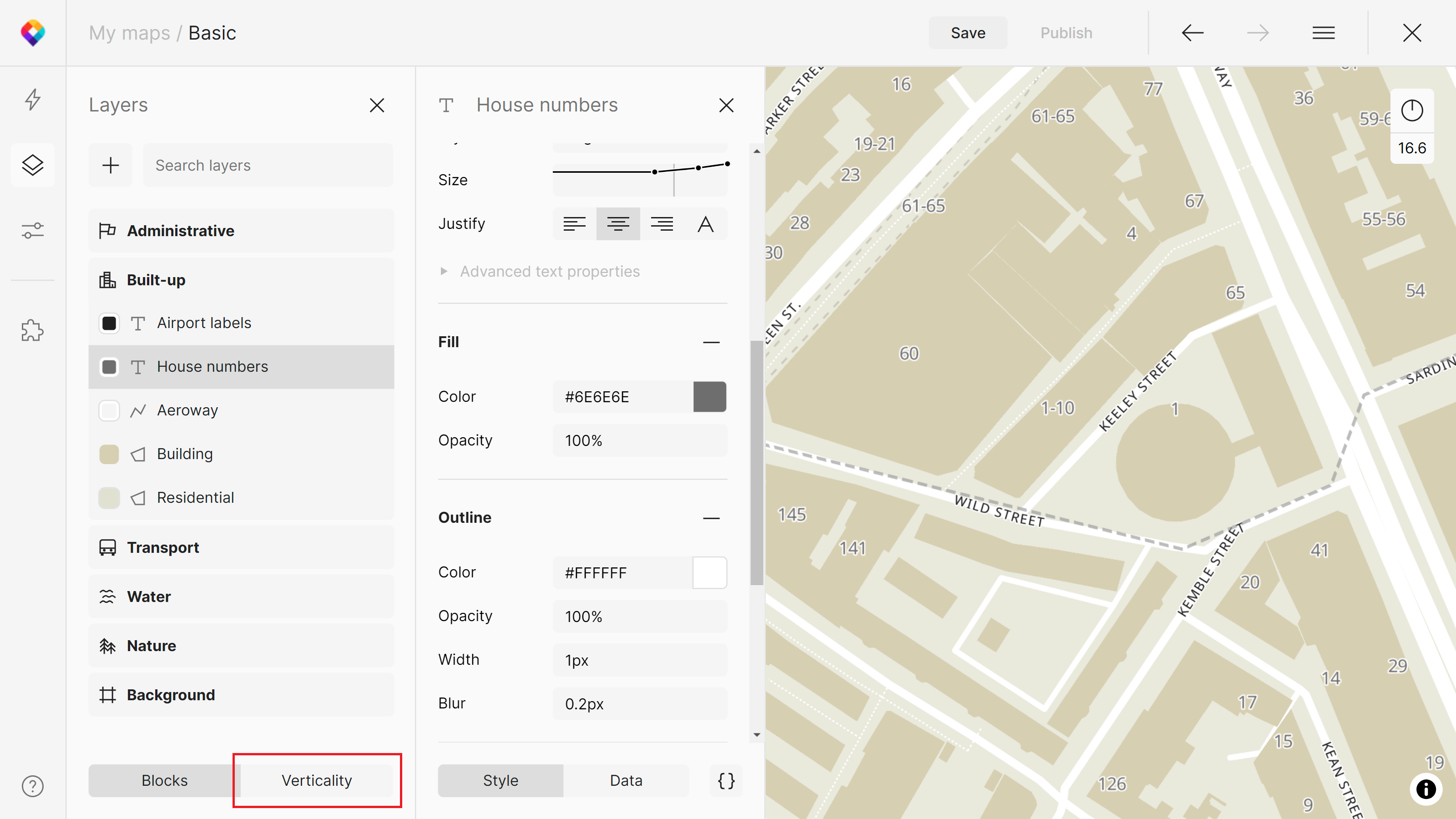Click the plus add layer button
Image resolution: width=1456 pixels, height=819 pixels.
click(110, 165)
